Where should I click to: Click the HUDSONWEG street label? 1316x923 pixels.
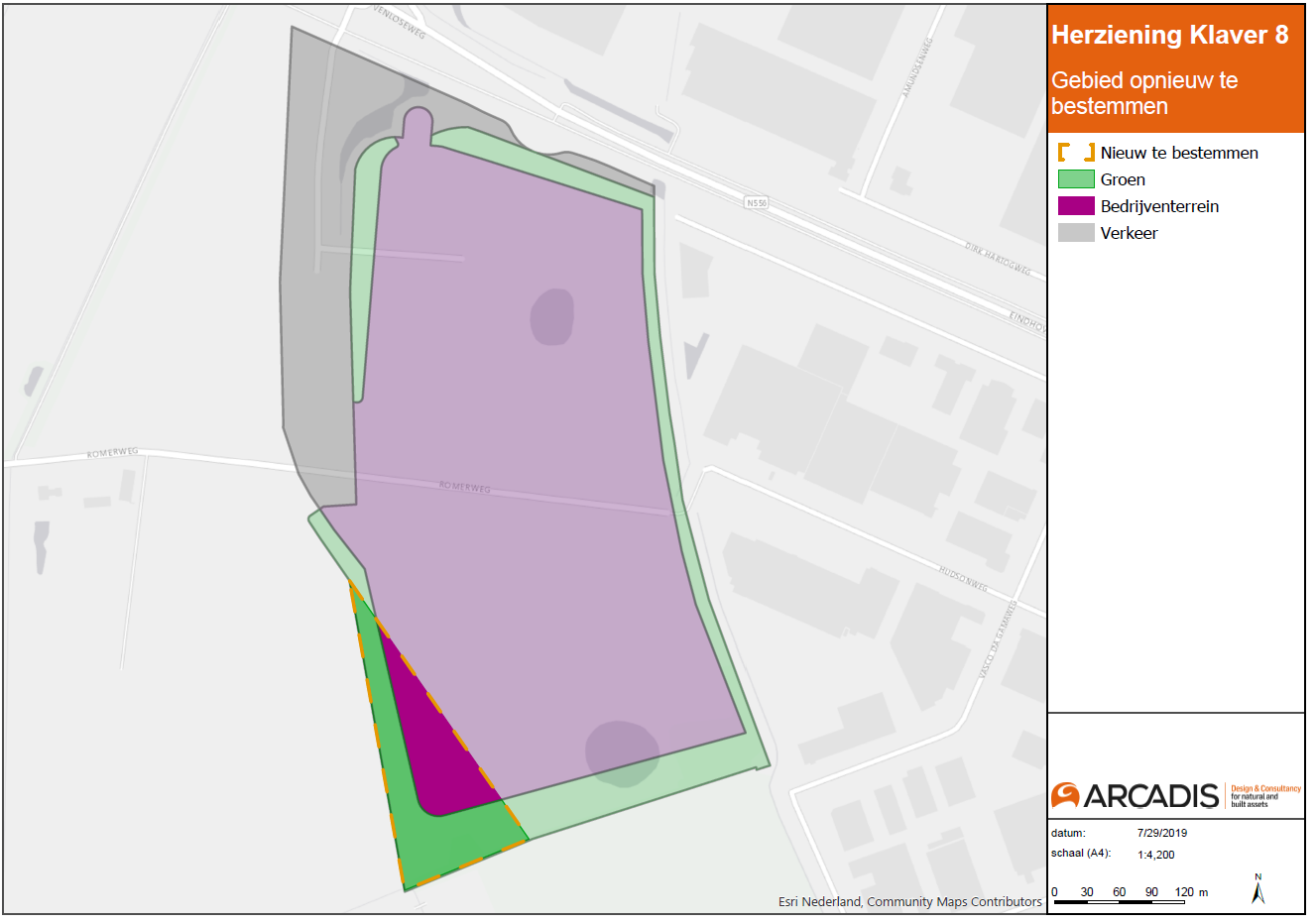click(963, 578)
